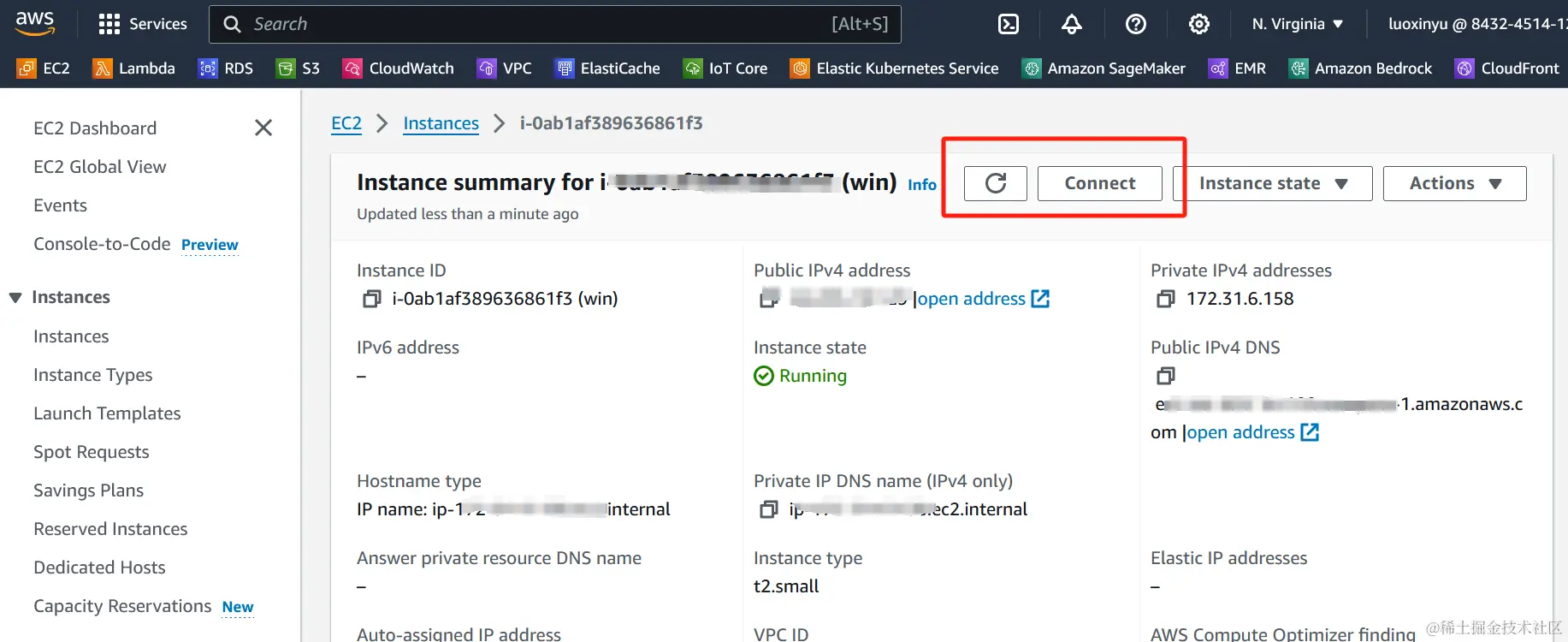Open Amazon SageMaker shortcut
This screenshot has height=642, width=1568.
(x=1104, y=68)
